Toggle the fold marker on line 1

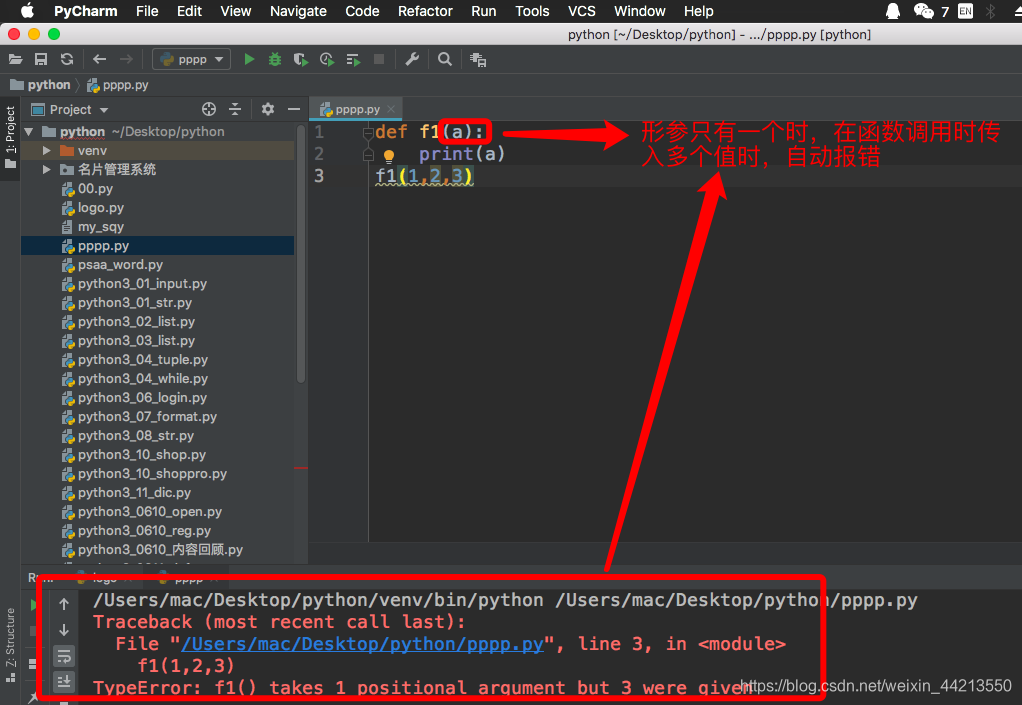pyautogui.click(x=368, y=132)
